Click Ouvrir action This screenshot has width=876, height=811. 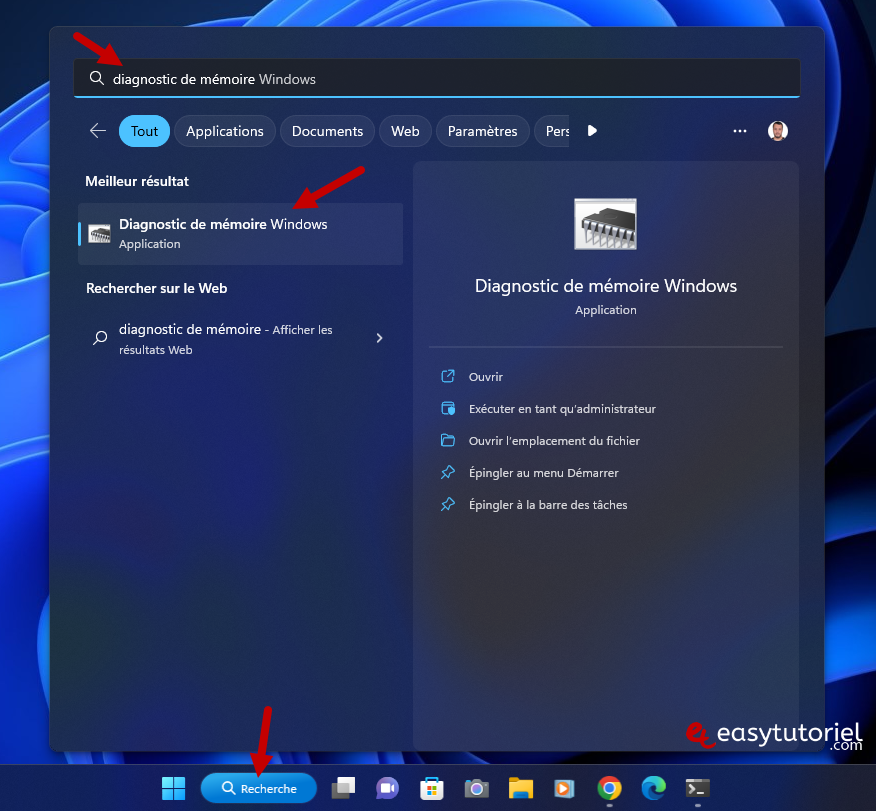485,377
